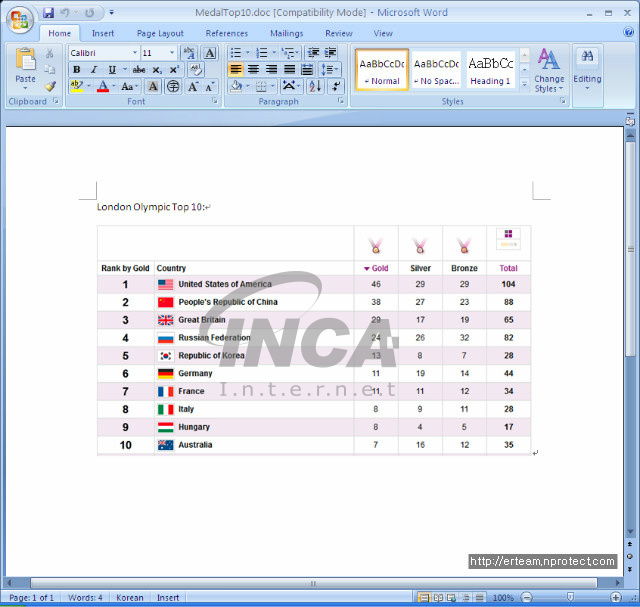Viewport: 640px width, 607px height.
Task: Open the phonetic guide tool
Action: click(189, 53)
